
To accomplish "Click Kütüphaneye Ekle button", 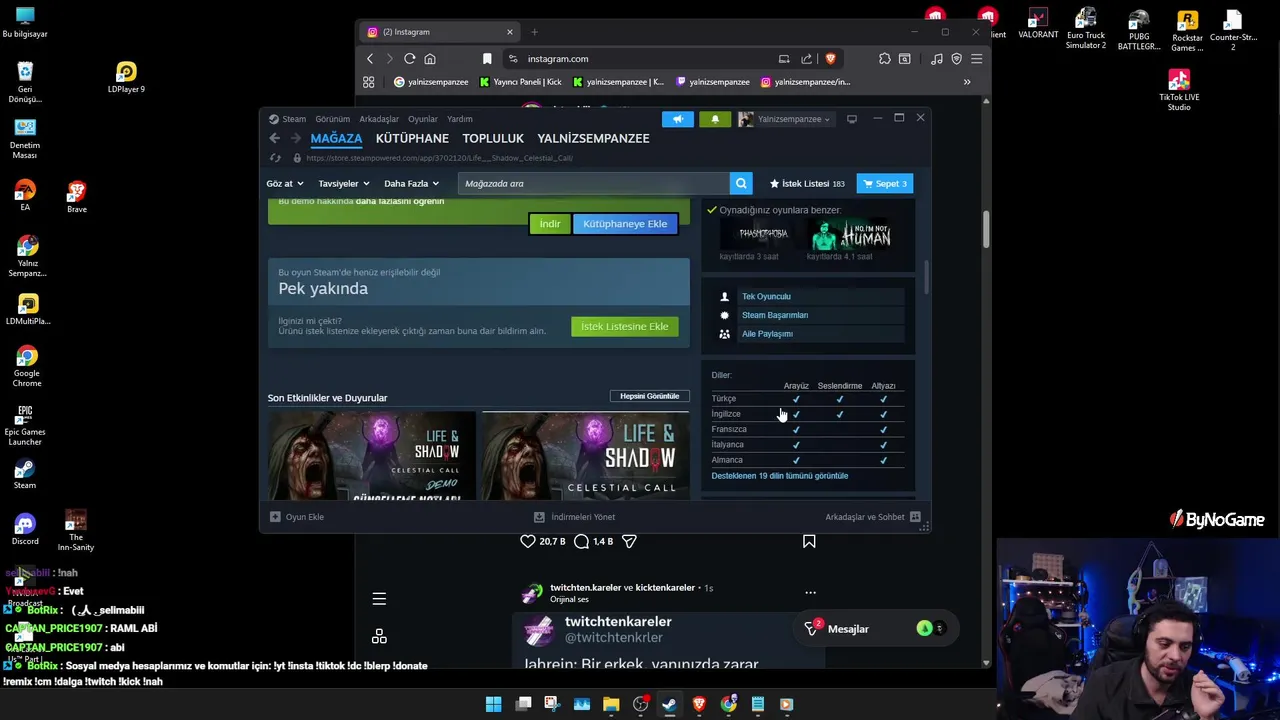I will coord(625,224).
